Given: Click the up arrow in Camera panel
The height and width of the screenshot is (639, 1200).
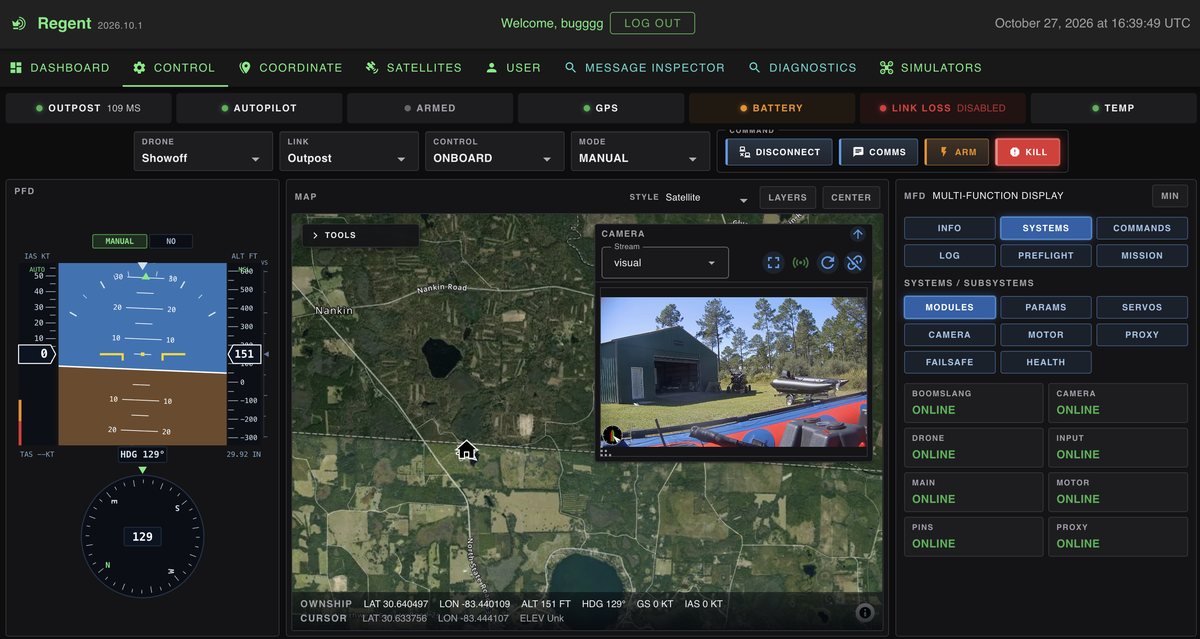Looking at the screenshot, I should [x=857, y=234].
